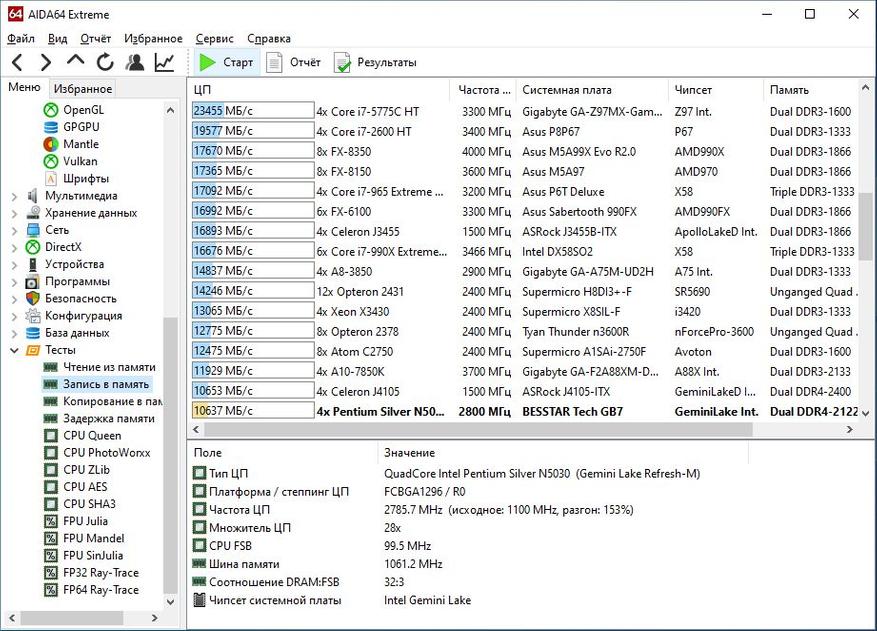Select the 10637 МБ/с result bar
Screen dimensions: 877x631
(253, 411)
